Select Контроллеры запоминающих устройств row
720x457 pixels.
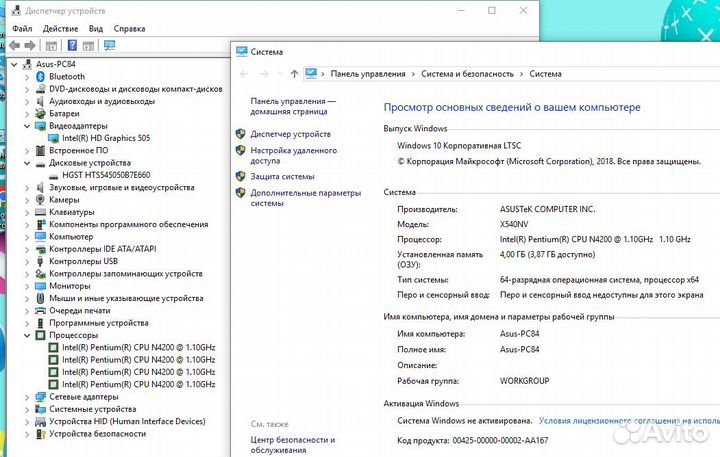126,274
